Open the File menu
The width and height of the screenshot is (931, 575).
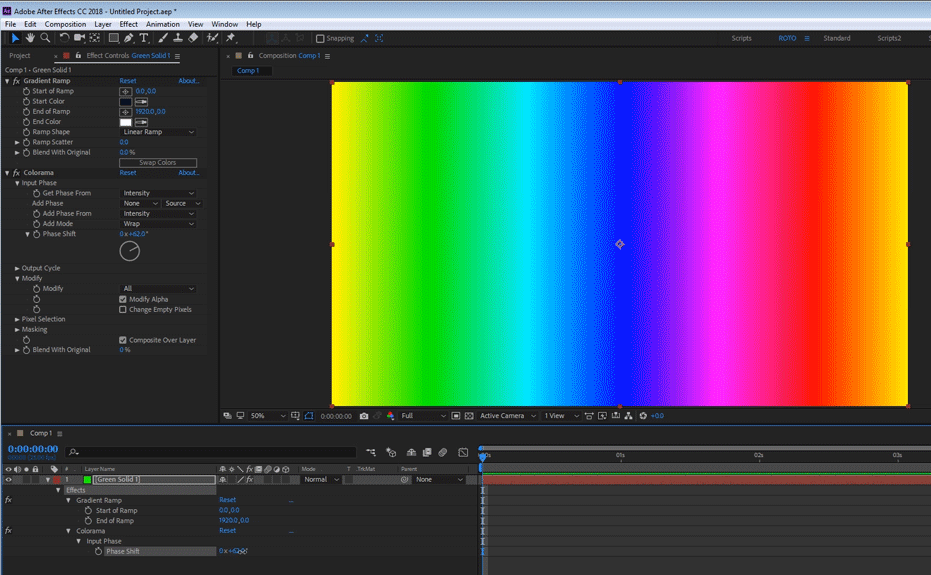tap(11, 24)
